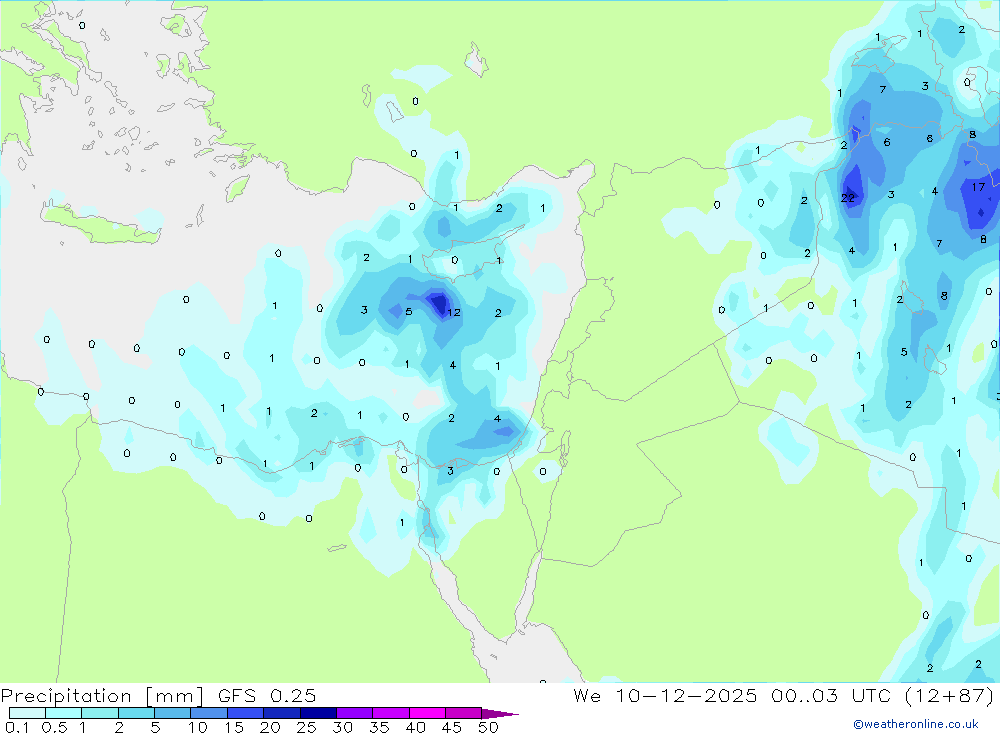The width and height of the screenshot is (1000, 733).
Task: Click the 5–10 mm legend color swatch
Action: (x=173, y=713)
